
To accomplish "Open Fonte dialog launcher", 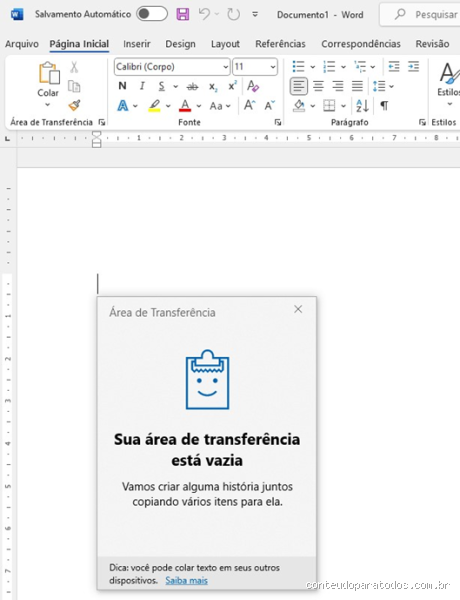I will pyautogui.click(x=278, y=122).
